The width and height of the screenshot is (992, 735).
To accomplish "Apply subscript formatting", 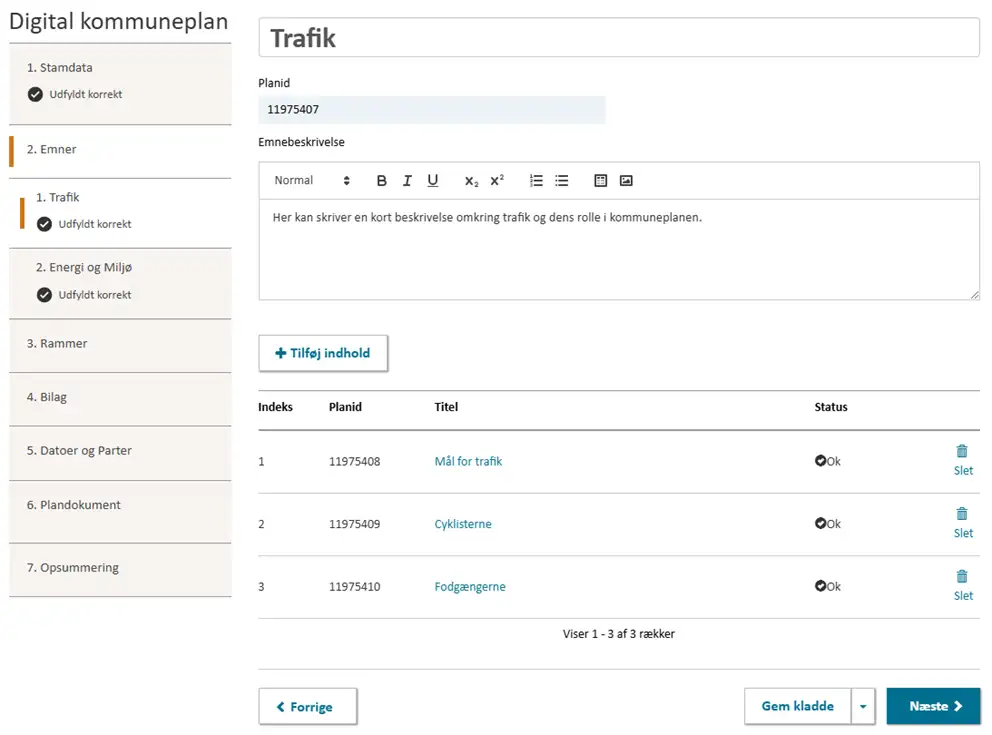I will point(471,181).
